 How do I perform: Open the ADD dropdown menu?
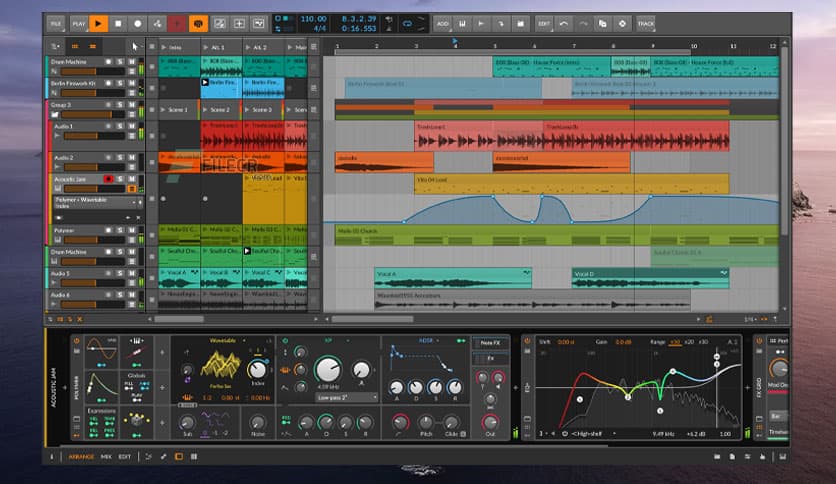pos(443,22)
